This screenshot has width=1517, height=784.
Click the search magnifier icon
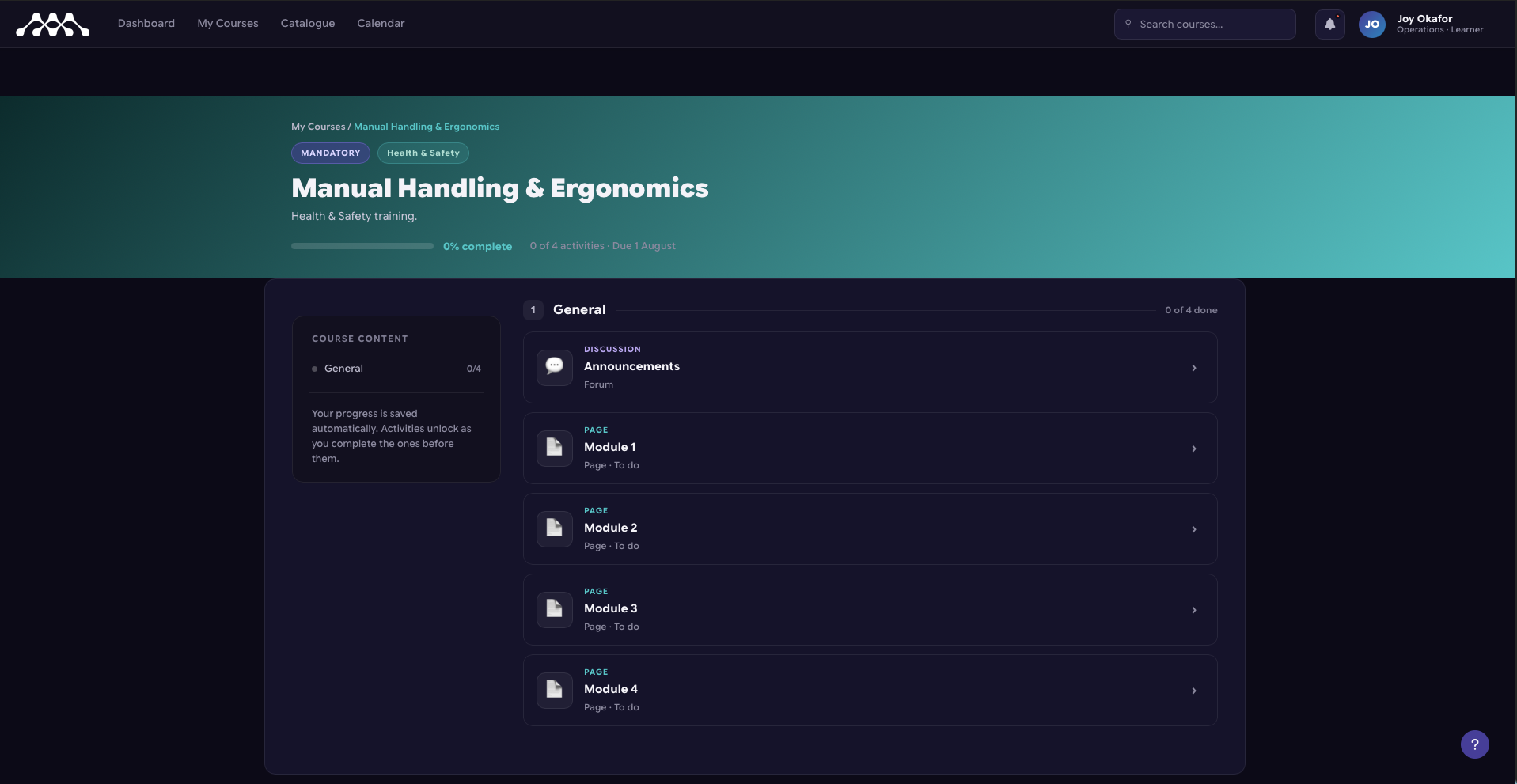click(x=1128, y=24)
